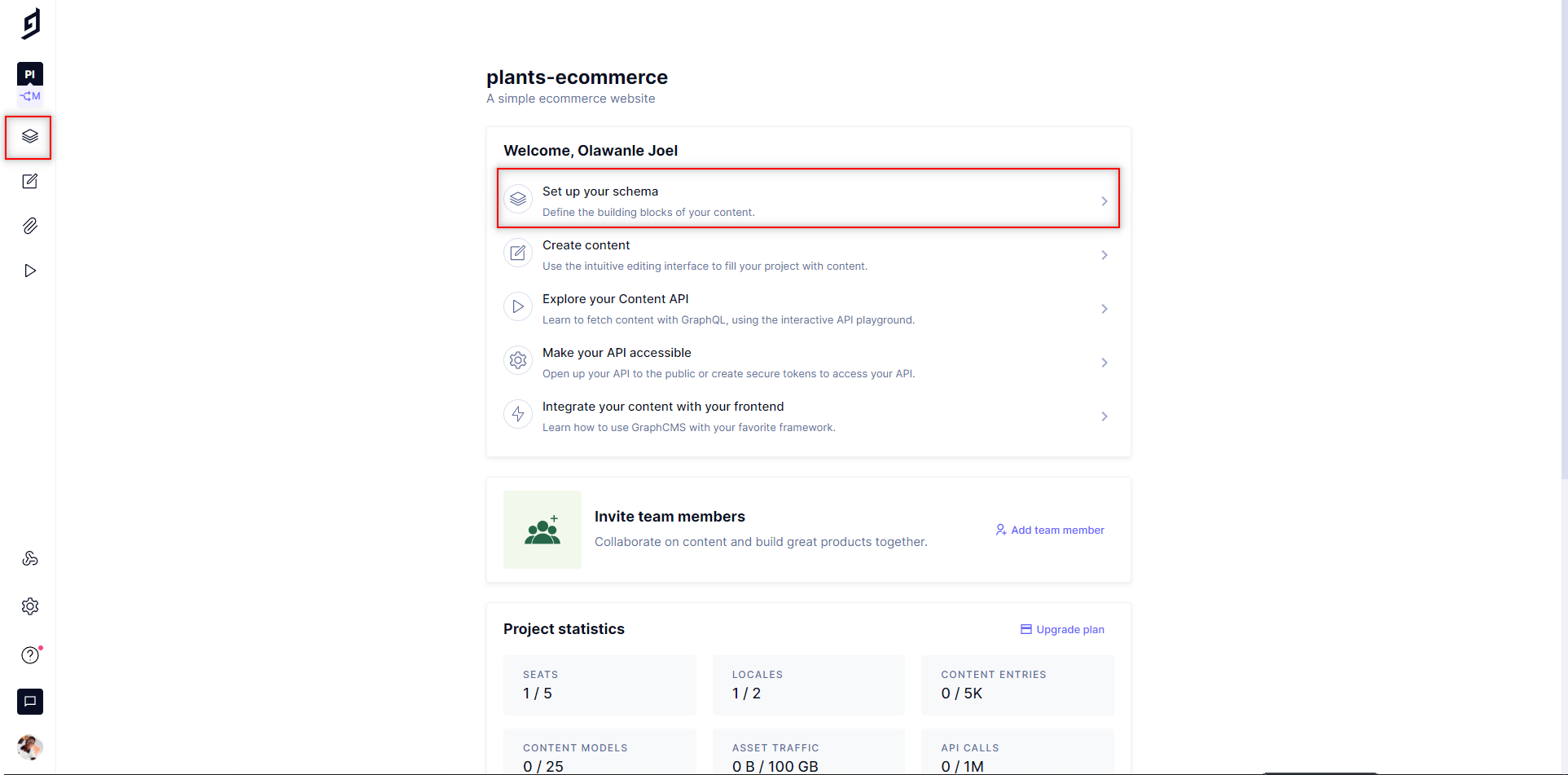Open the Help question mark icon
This screenshot has height=775, width=1568.
click(29, 654)
